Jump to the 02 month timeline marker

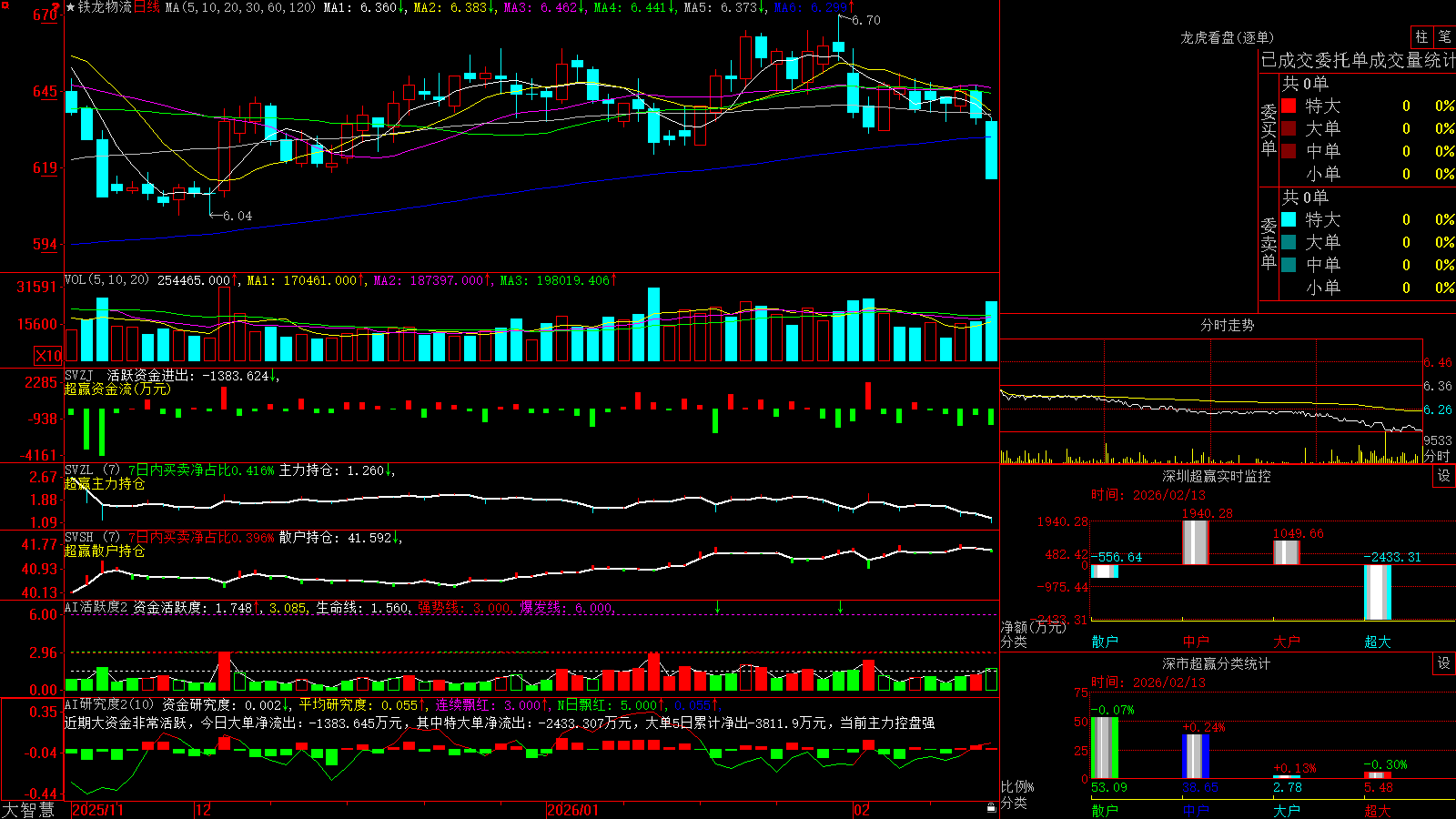[x=862, y=810]
